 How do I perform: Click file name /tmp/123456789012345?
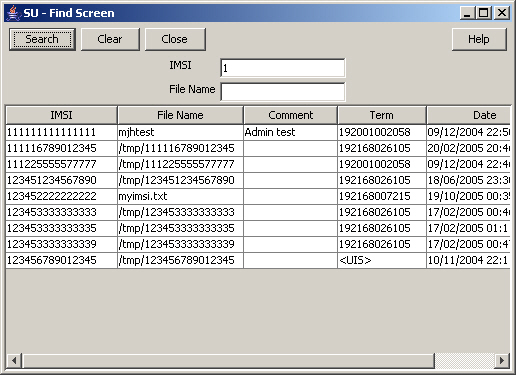click(x=180, y=260)
